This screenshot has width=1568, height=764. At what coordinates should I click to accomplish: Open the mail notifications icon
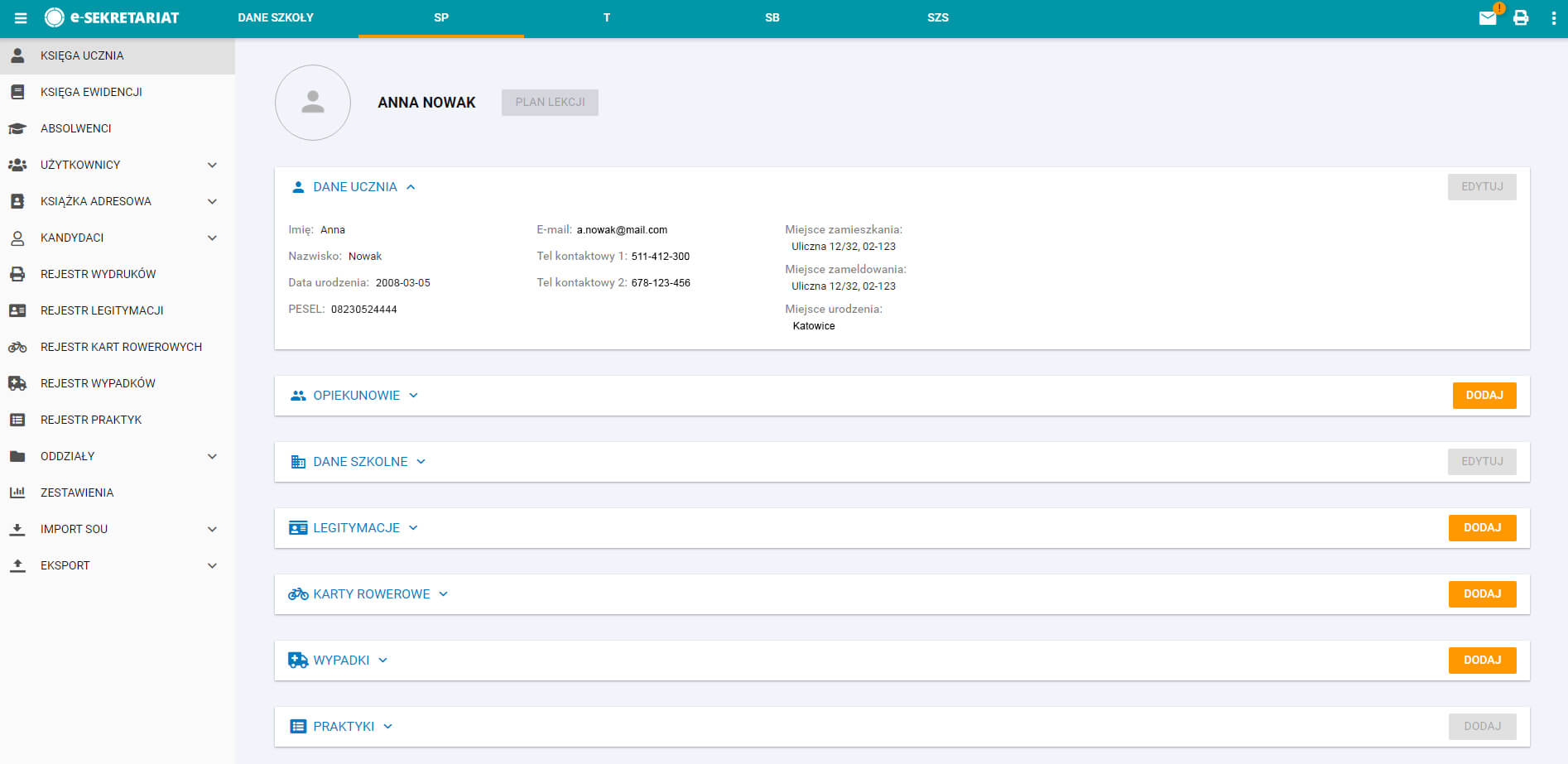click(1488, 17)
